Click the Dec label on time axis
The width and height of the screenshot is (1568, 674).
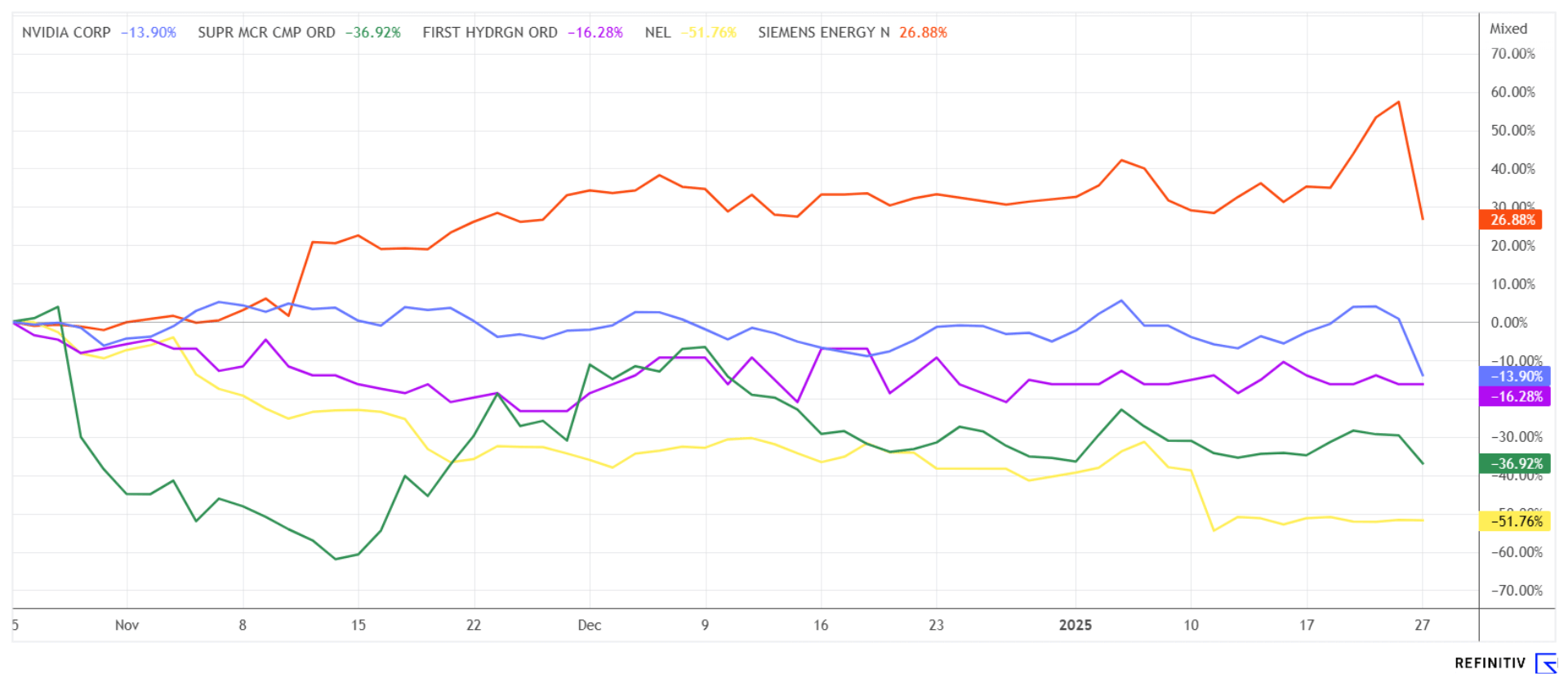(589, 625)
